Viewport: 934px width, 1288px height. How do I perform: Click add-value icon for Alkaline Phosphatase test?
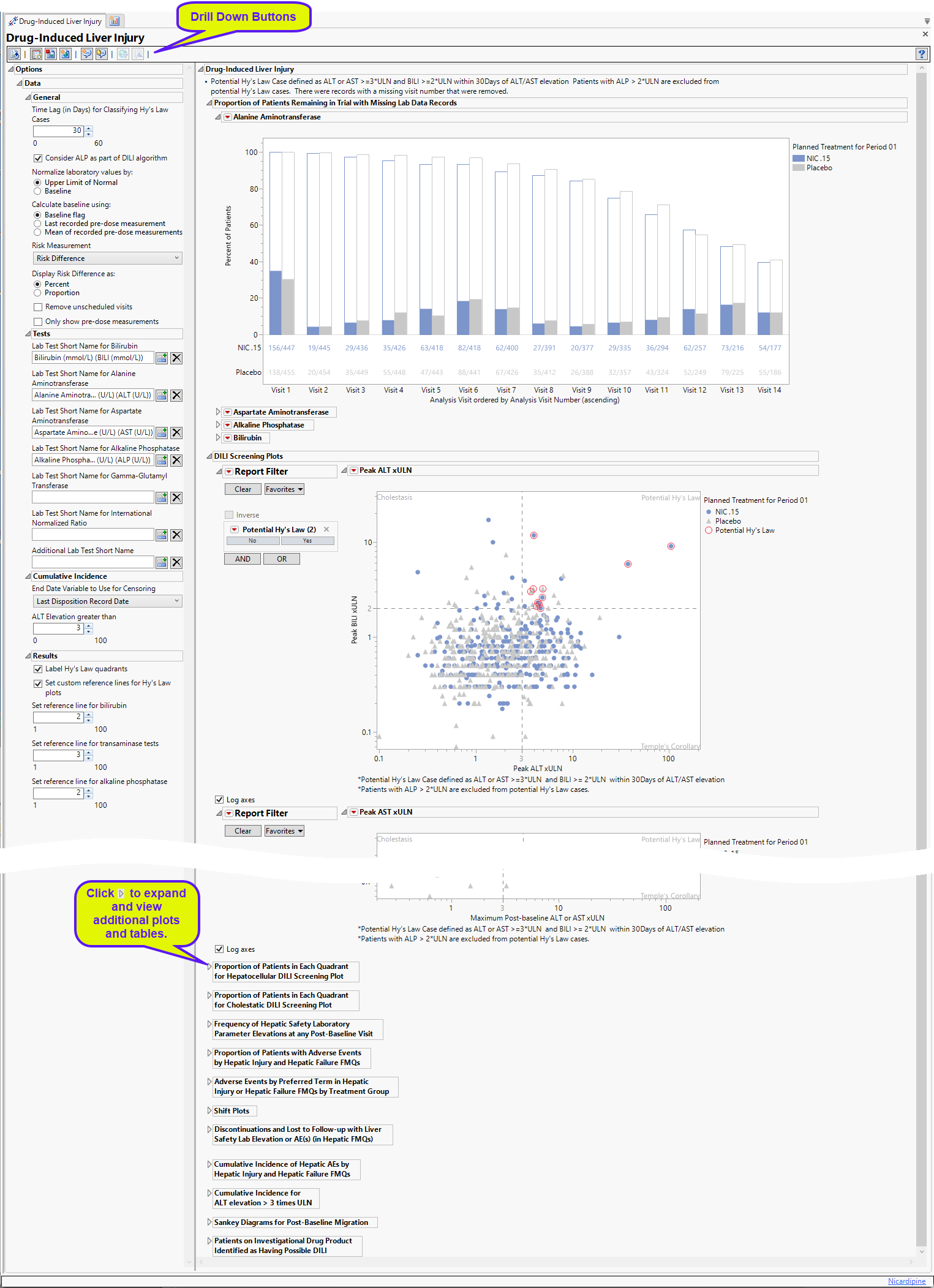162,461
